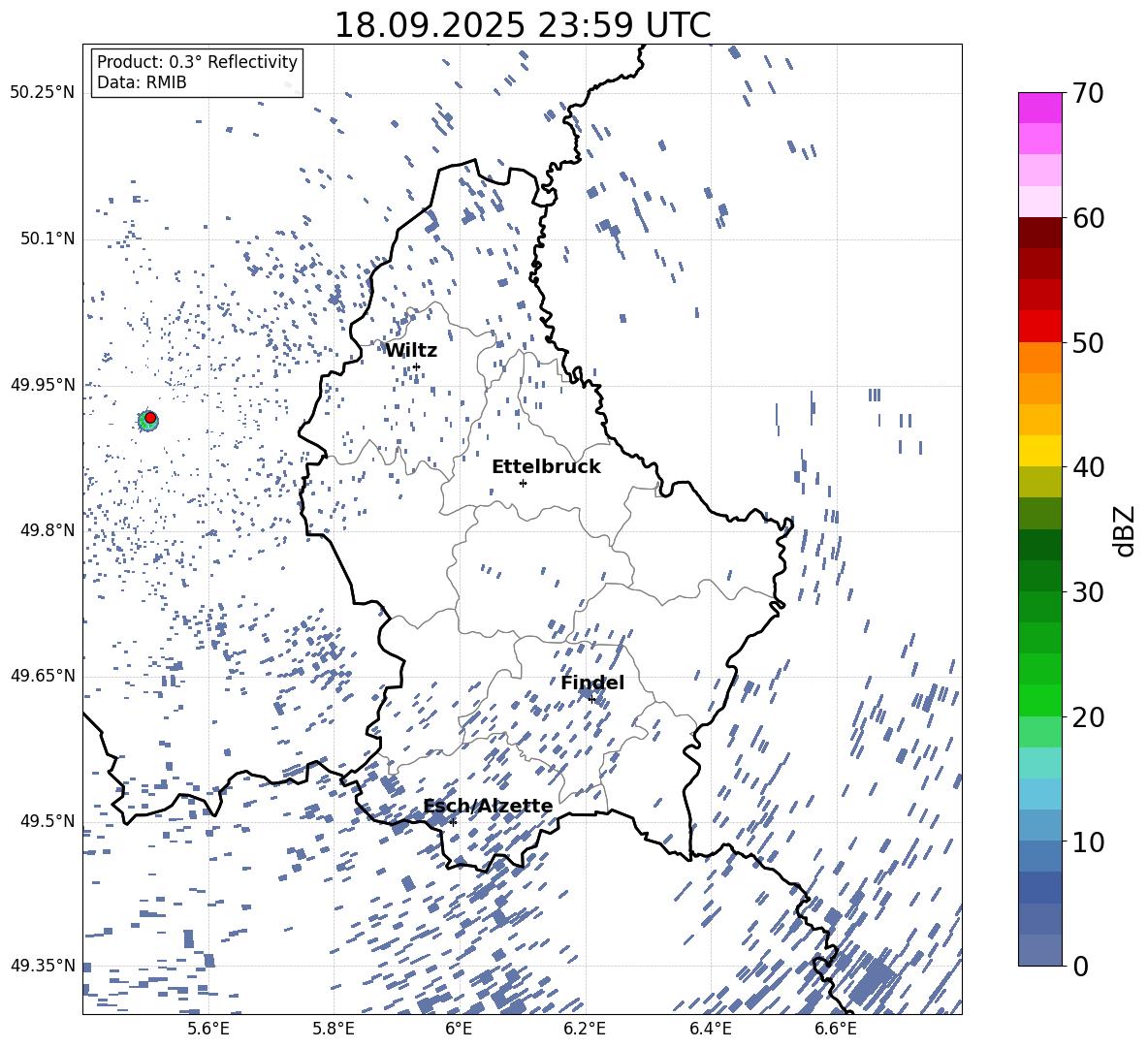This screenshot has height=1048, width=1148.
Task: Click the 0 label on the colorbar
Action: pyautogui.click(x=1080, y=966)
